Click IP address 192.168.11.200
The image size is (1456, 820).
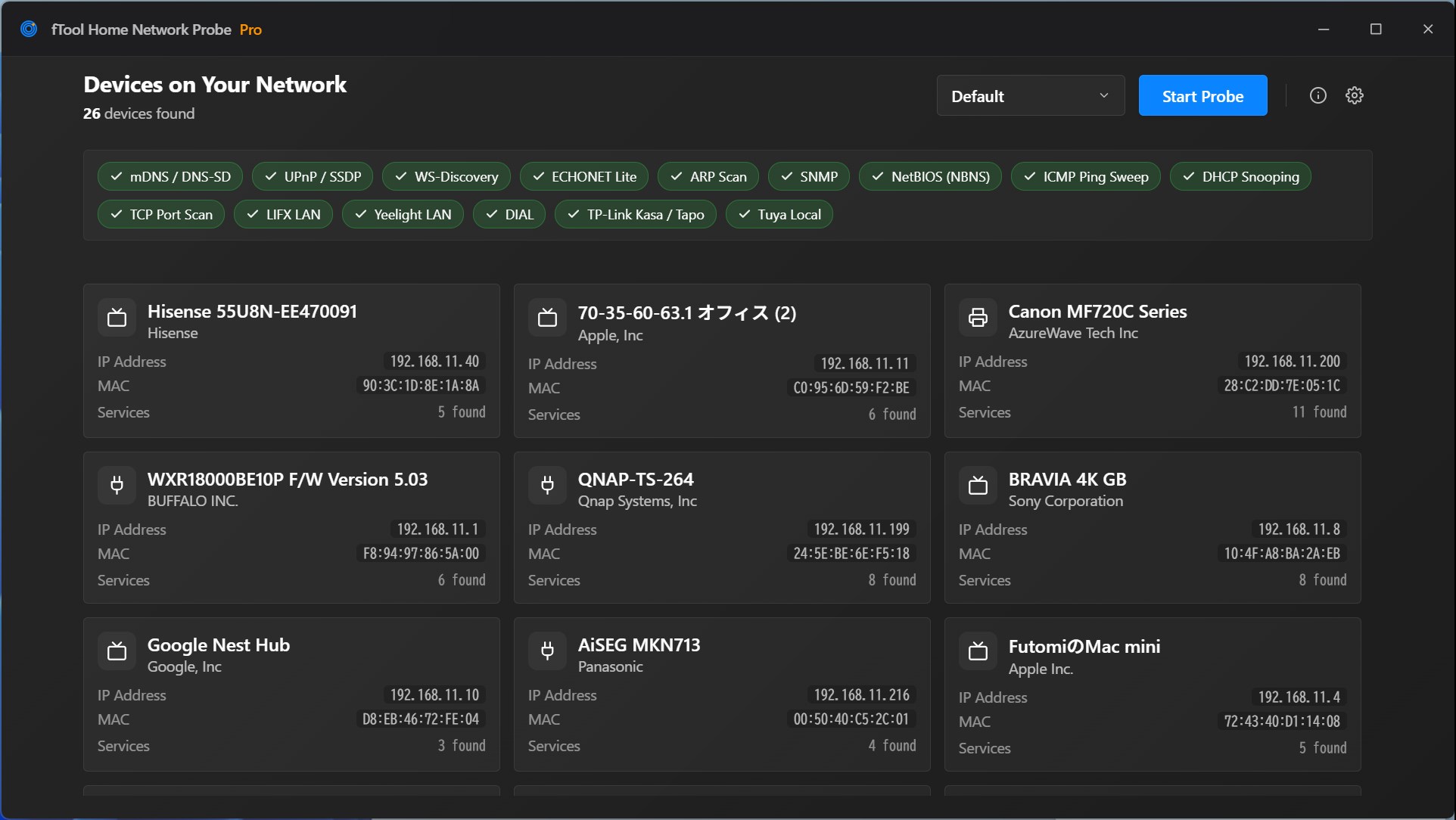(x=1293, y=361)
